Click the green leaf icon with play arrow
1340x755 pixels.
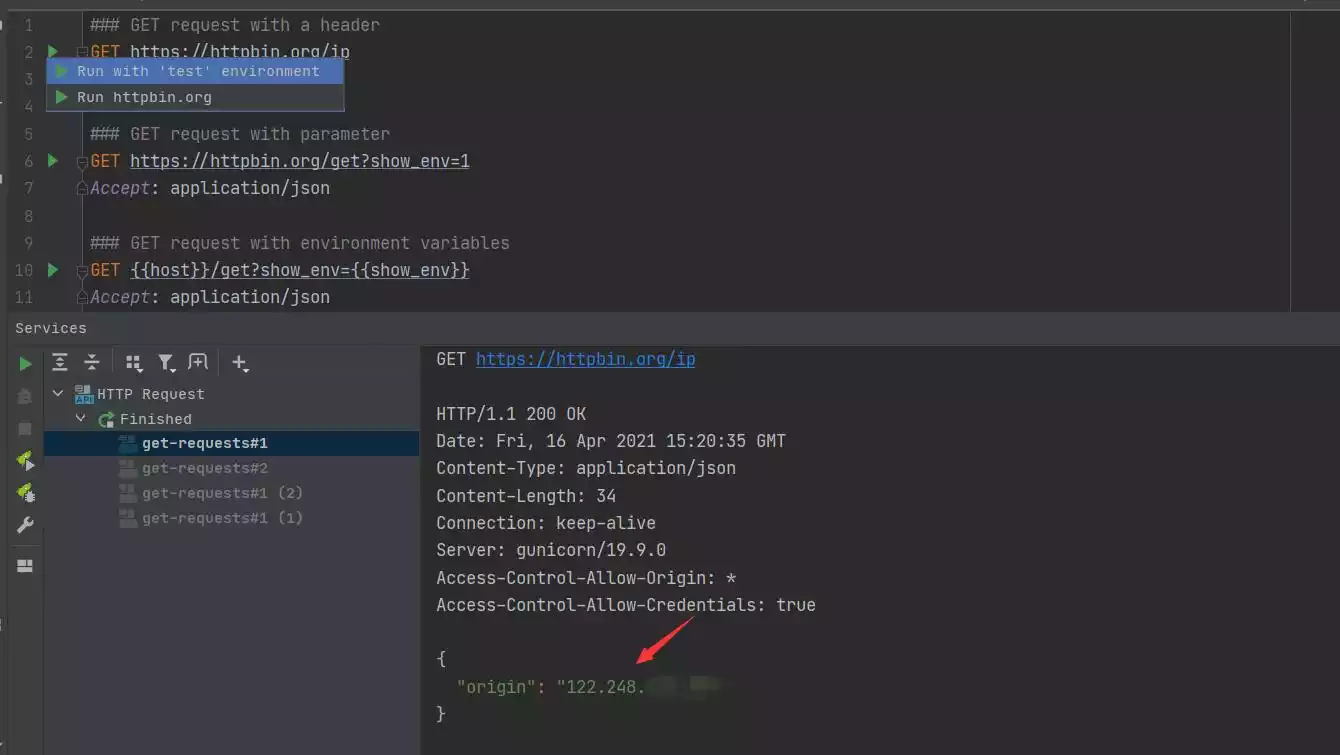[x=25, y=461]
